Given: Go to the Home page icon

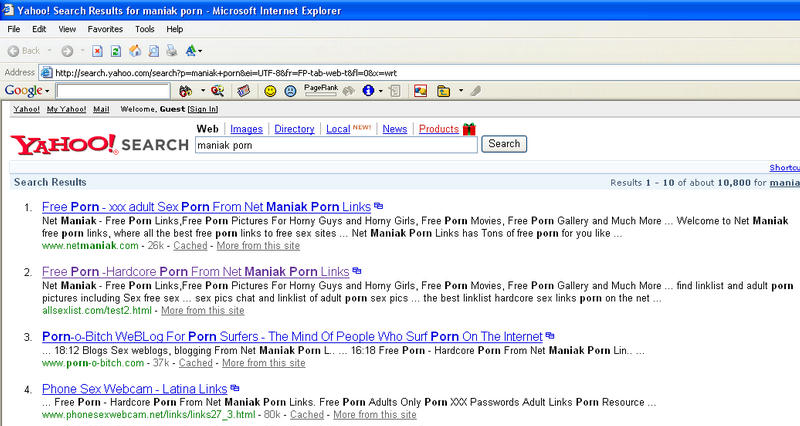Looking at the screenshot, I should (134, 50).
